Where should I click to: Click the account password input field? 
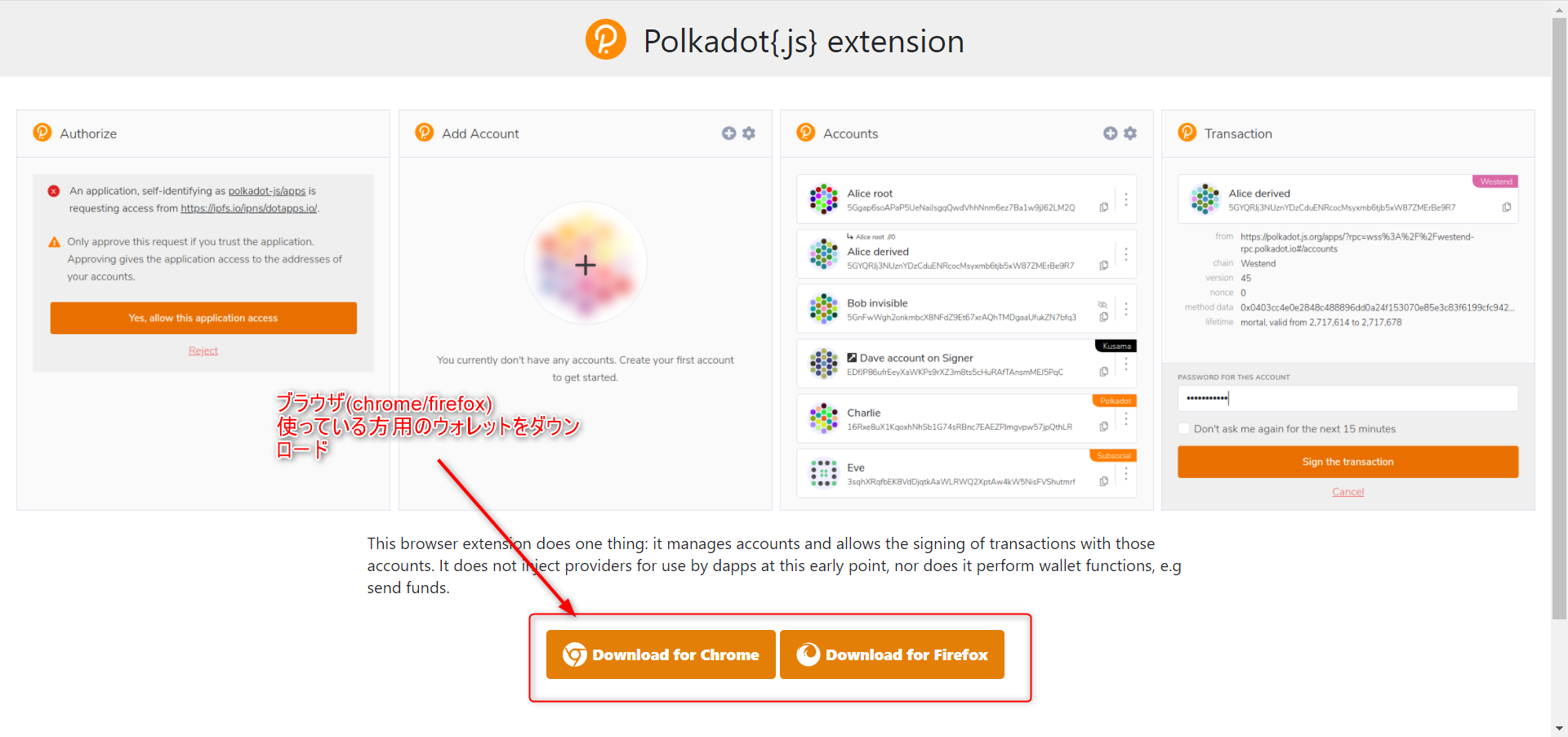(x=1347, y=399)
